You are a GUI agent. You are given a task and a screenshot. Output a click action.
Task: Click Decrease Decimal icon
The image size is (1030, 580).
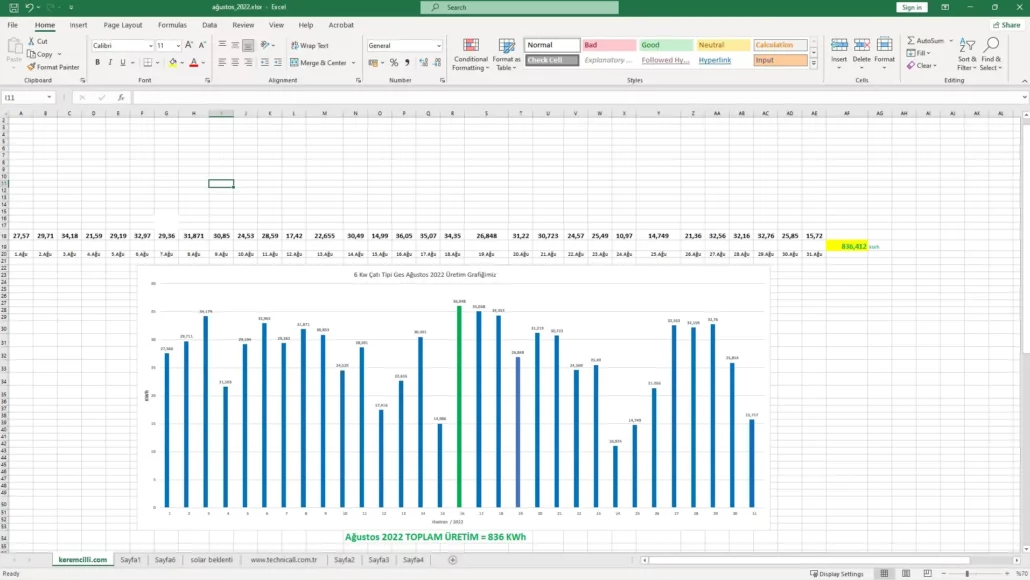pos(437,63)
